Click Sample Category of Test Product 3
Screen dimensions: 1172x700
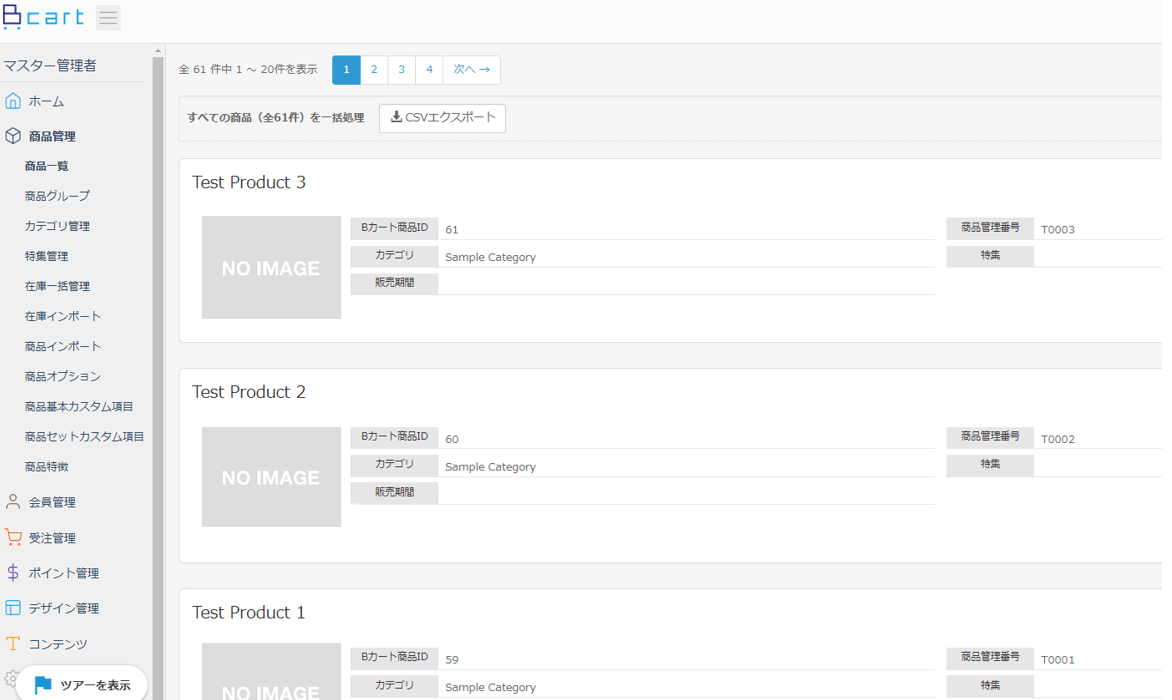click(490, 257)
